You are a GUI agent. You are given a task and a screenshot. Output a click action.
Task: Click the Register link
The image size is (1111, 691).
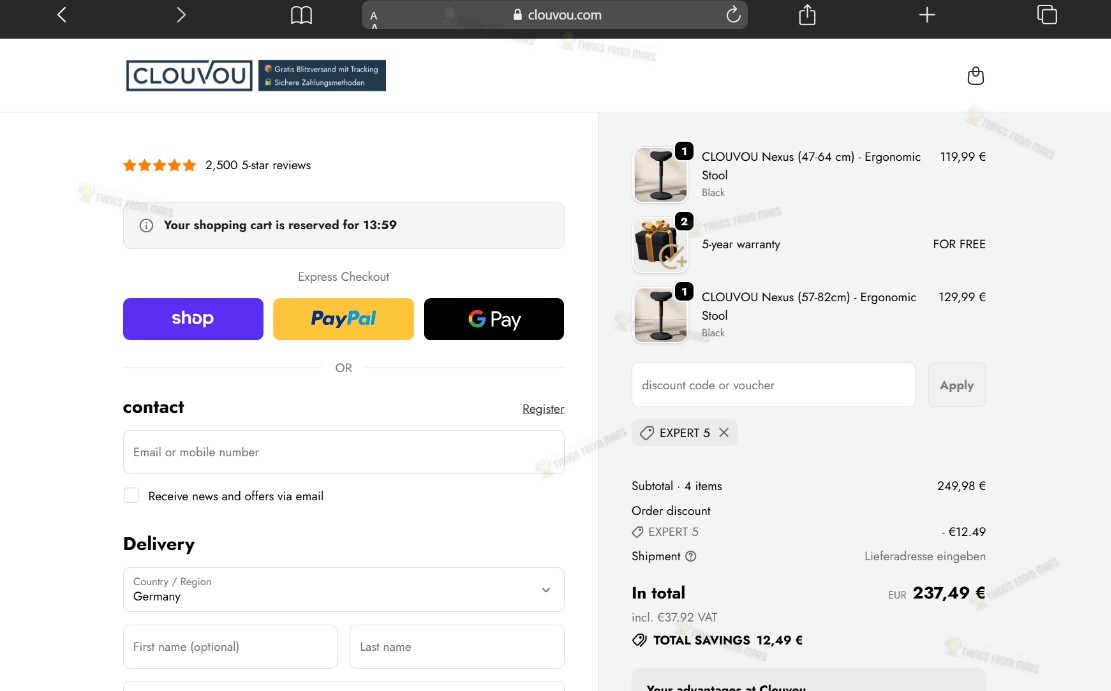(x=543, y=409)
